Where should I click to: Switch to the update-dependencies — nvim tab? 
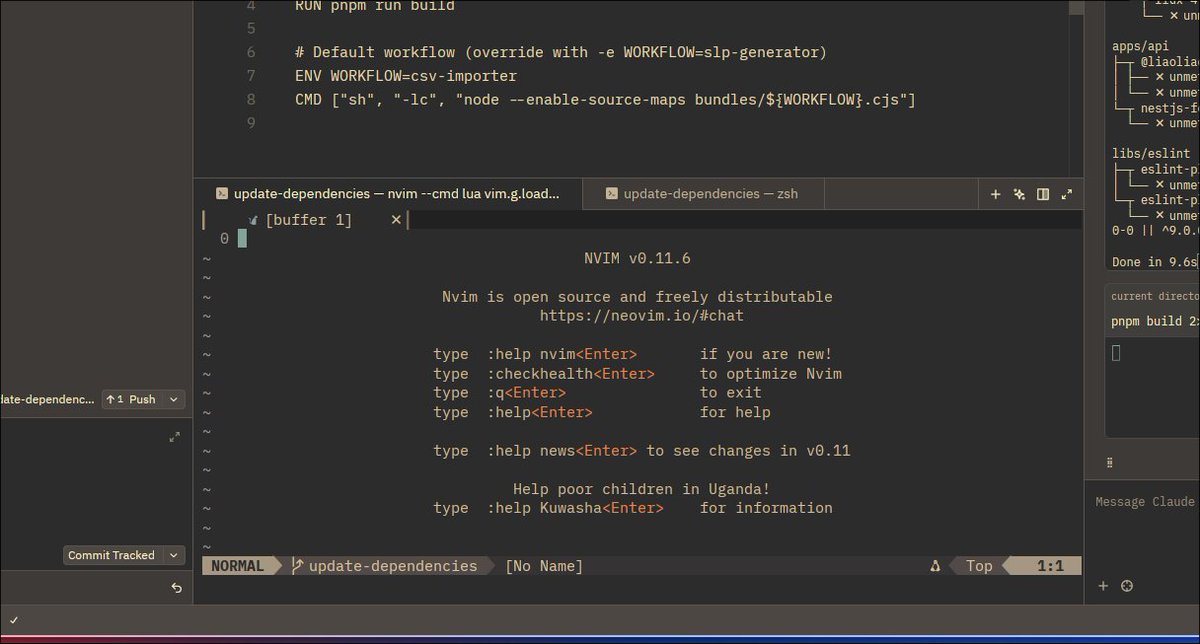click(388, 194)
